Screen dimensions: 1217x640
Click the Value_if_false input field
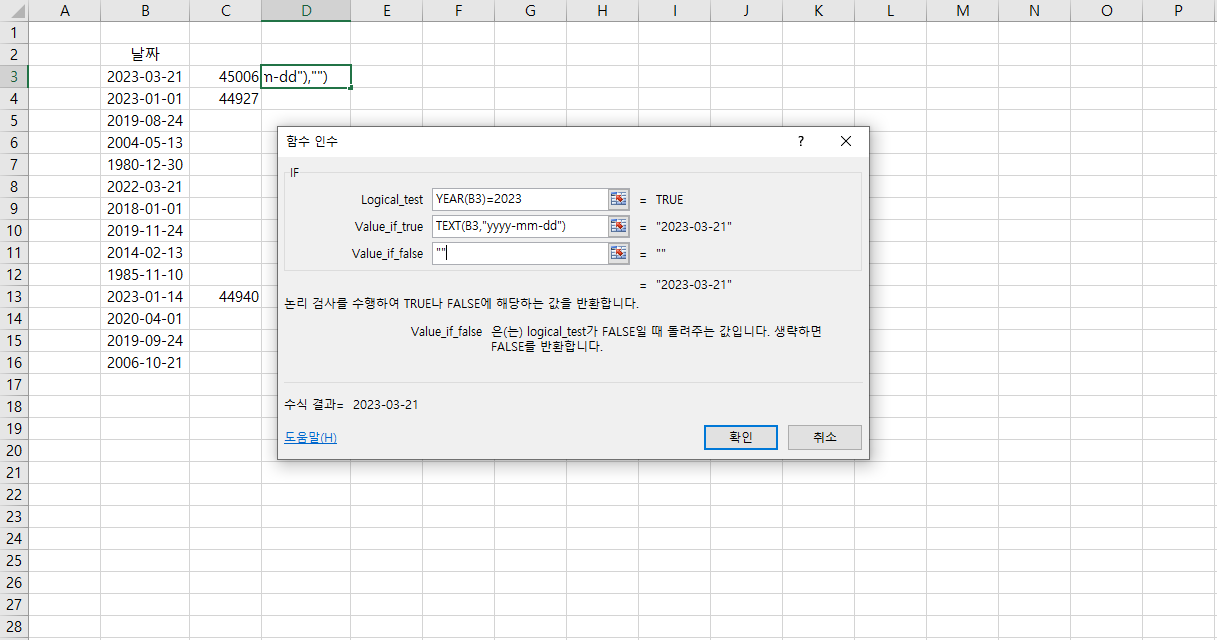(x=520, y=253)
